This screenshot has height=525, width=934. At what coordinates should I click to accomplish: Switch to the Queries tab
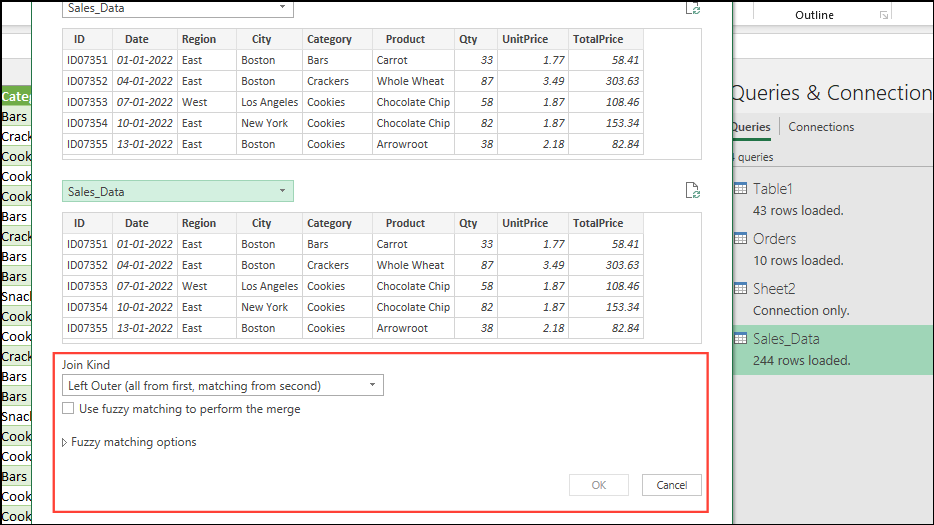tap(751, 127)
